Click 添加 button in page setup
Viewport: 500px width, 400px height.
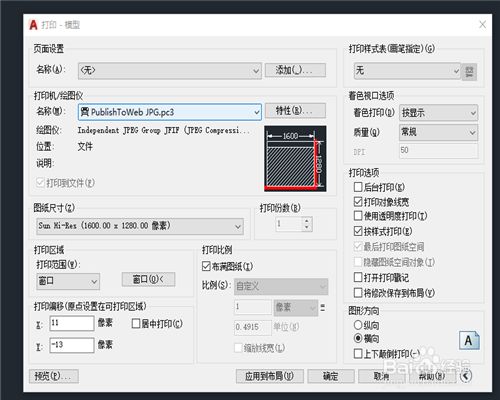pos(295,70)
